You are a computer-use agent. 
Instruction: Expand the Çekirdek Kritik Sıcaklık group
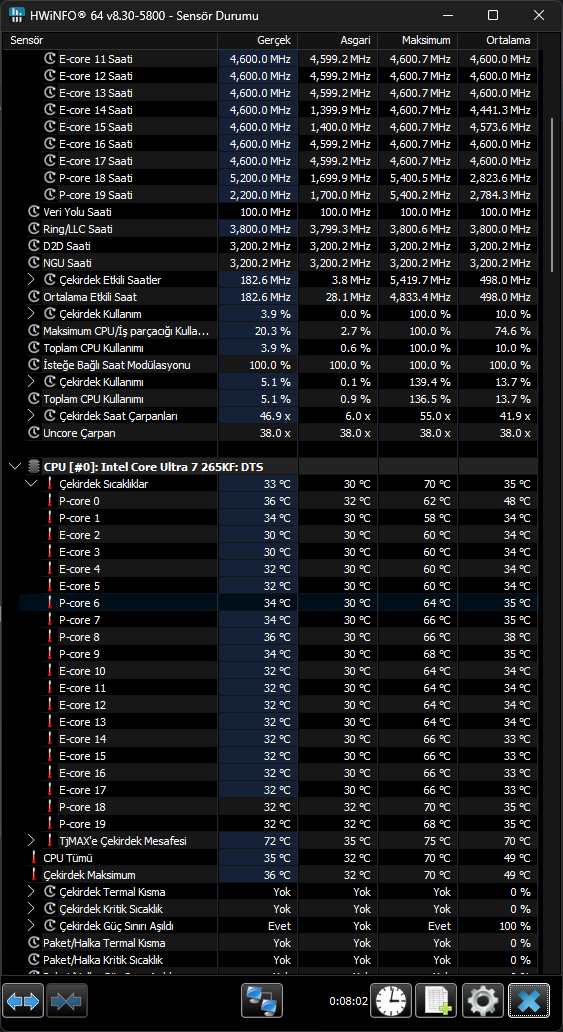pyautogui.click(x=31, y=909)
